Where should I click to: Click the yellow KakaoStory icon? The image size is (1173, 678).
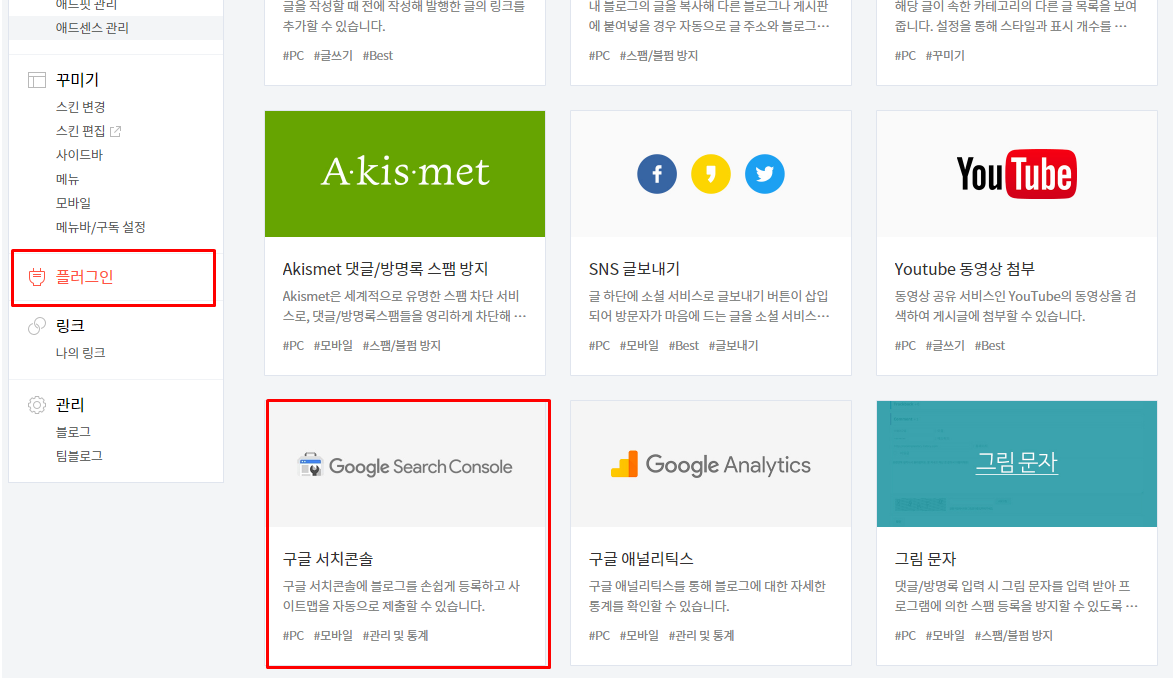(711, 174)
